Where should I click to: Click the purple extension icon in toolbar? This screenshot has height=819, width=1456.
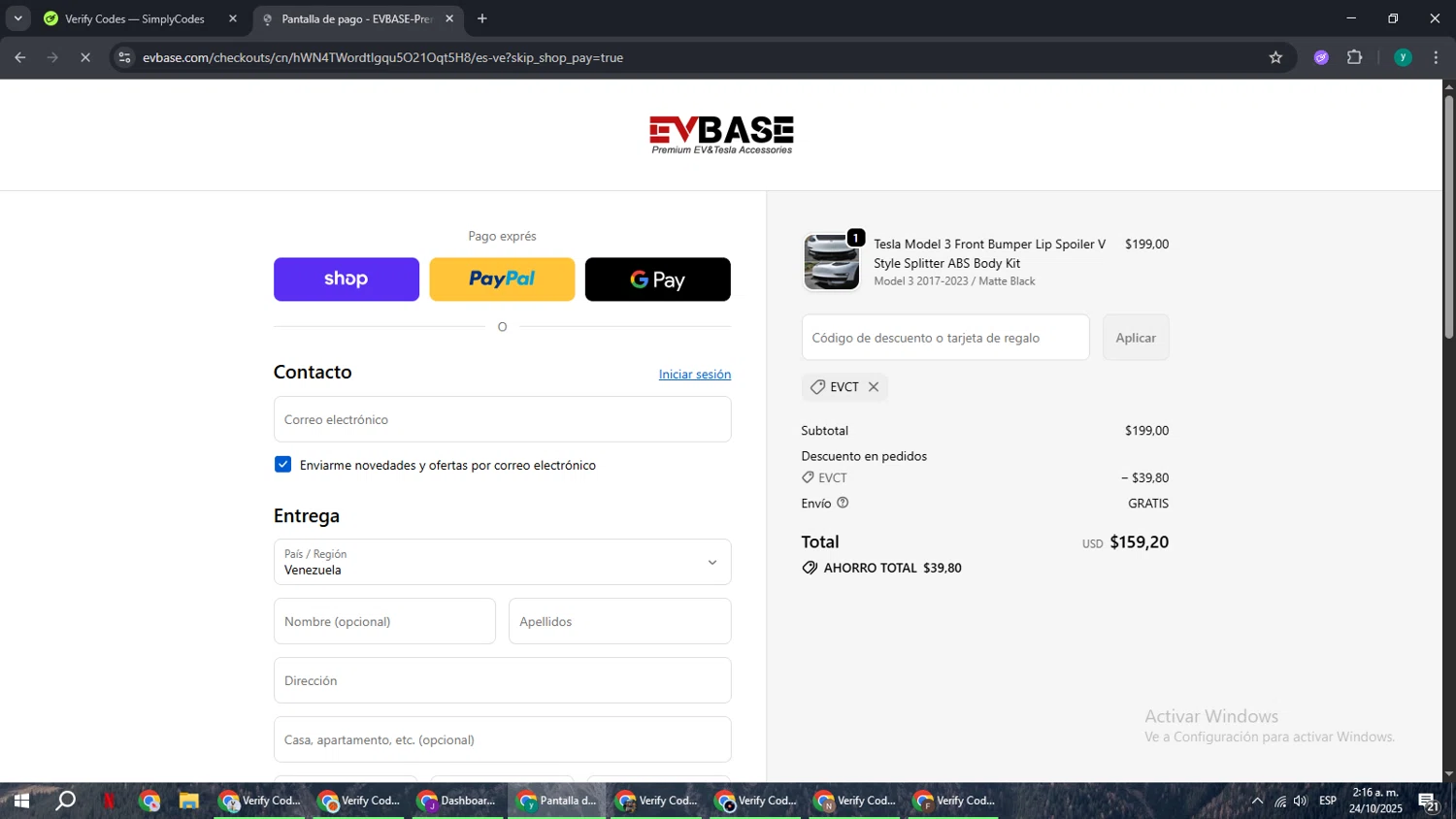[1321, 57]
